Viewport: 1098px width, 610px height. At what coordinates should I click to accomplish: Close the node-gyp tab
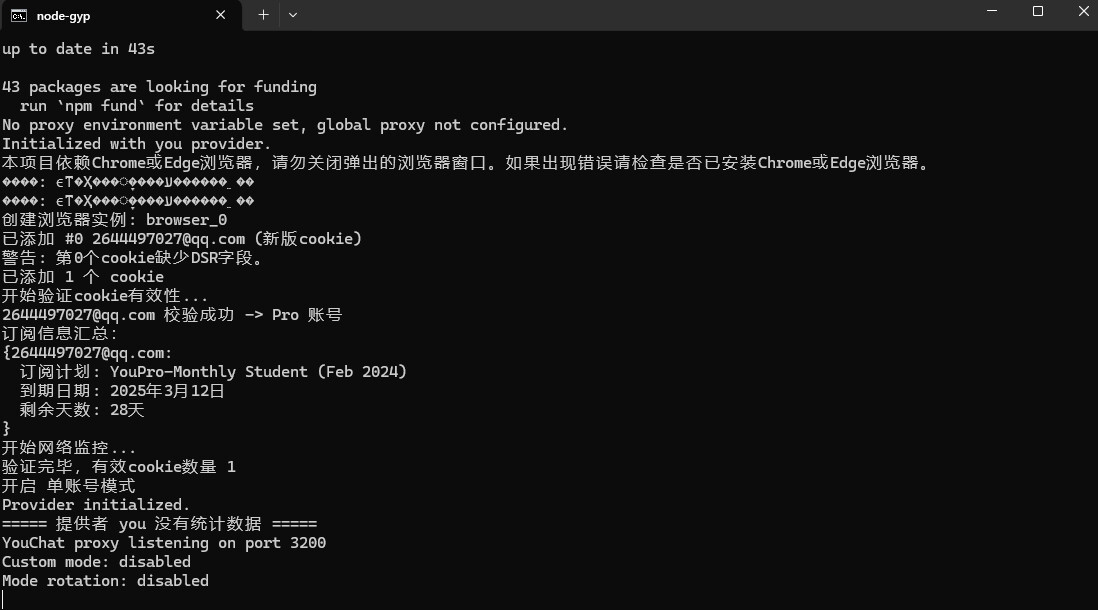click(x=217, y=14)
